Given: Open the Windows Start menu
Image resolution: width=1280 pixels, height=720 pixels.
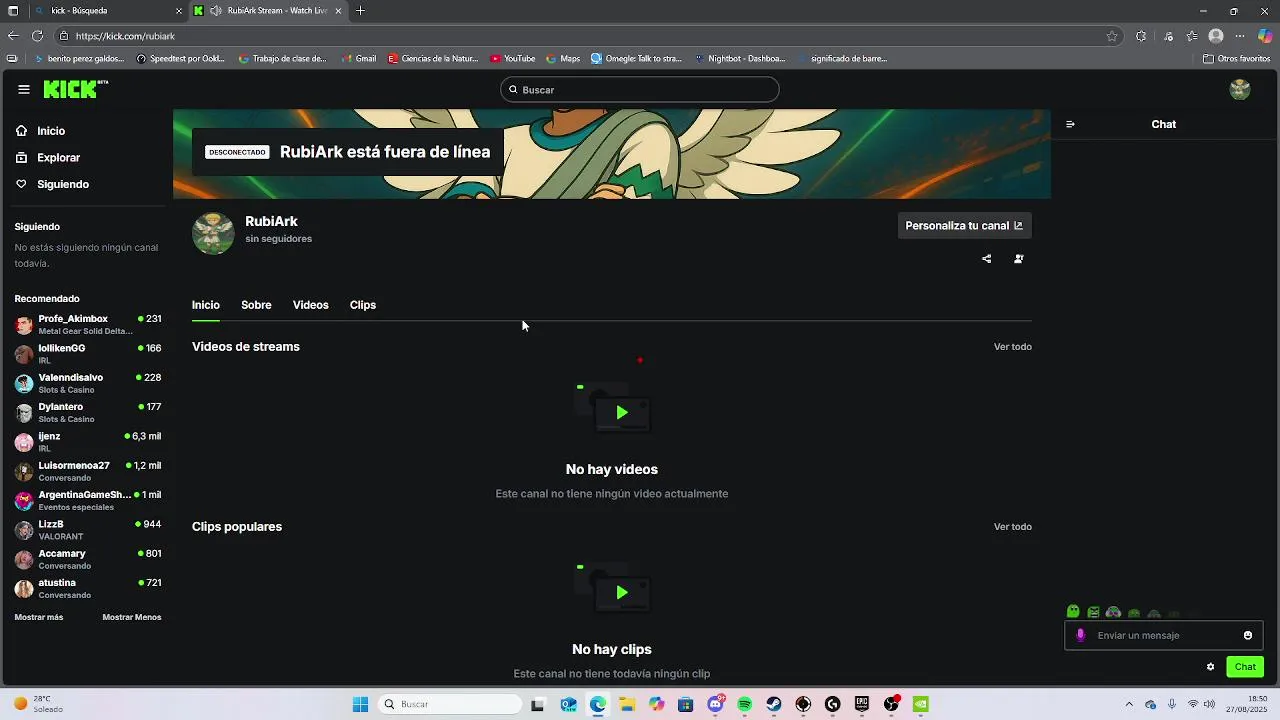Looking at the screenshot, I should click(360, 704).
